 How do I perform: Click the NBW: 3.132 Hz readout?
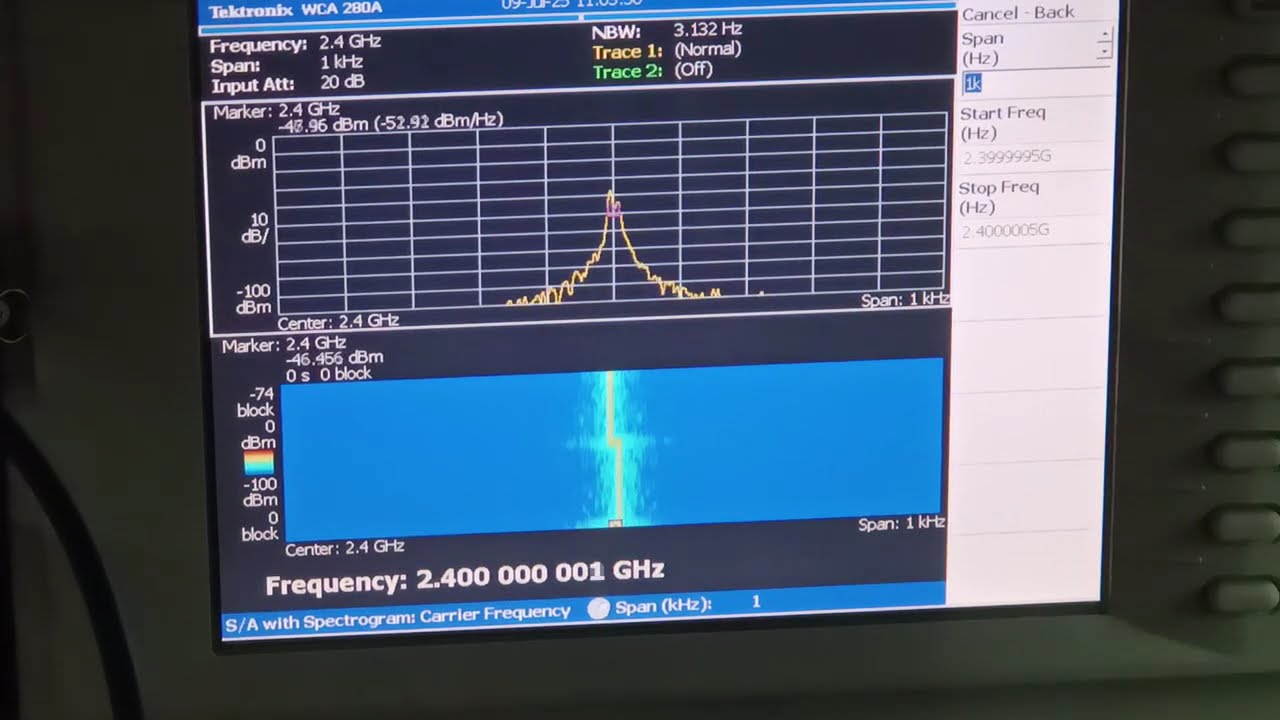tap(666, 30)
